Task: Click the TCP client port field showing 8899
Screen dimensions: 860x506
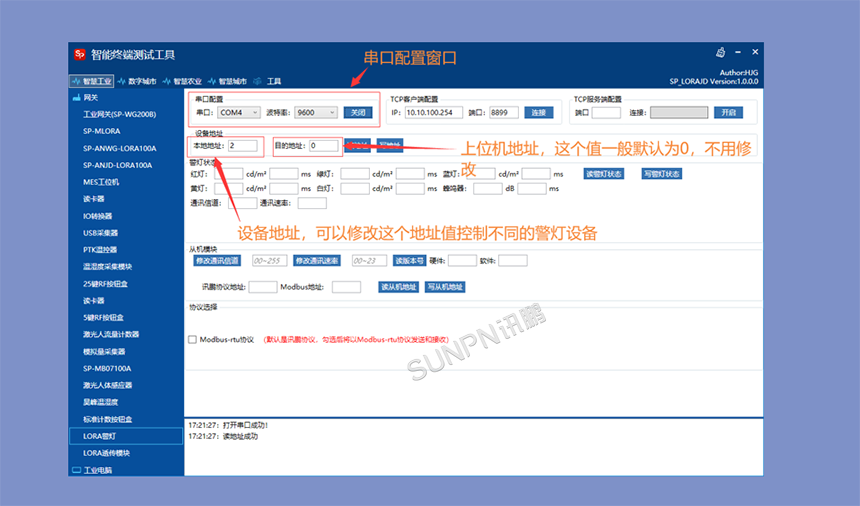Action: (x=503, y=112)
